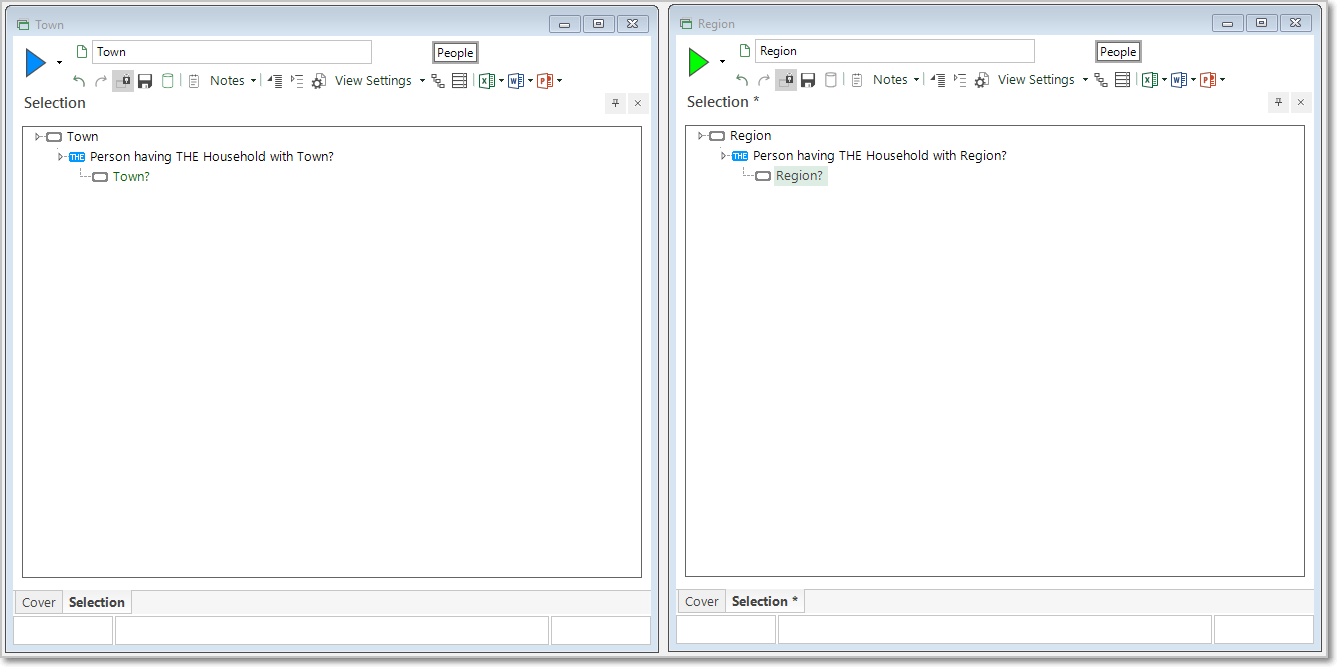Select the Town? leaf tree item
The image size is (1337, 667).
[x=131, y=177]
